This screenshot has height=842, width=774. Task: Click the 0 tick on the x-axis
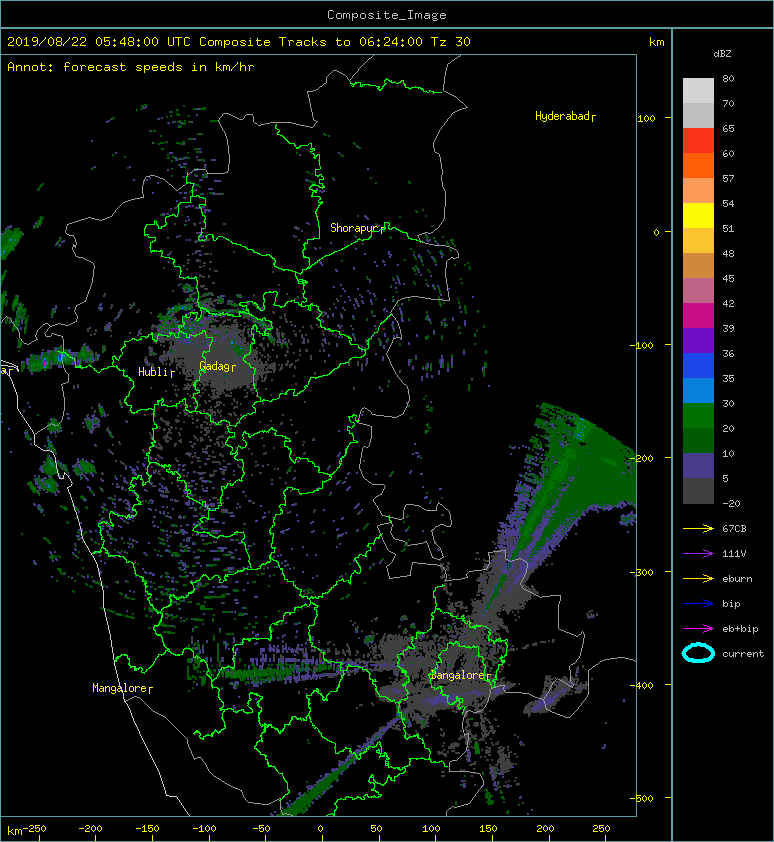point(320,829)
